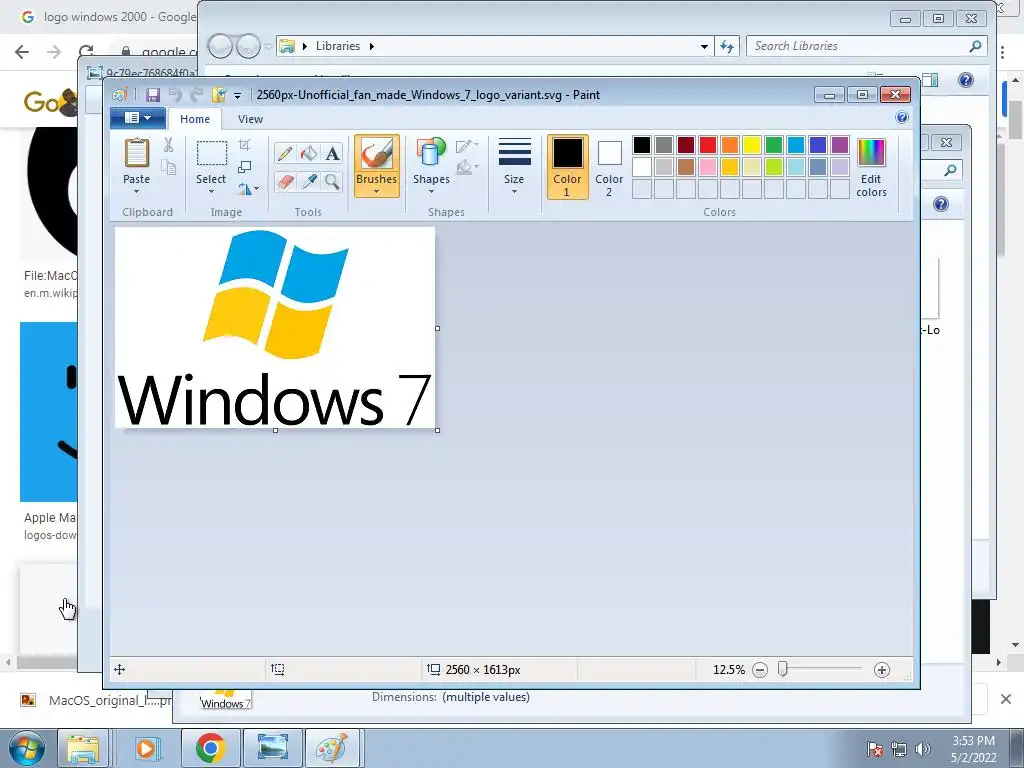The image size is (1024, 768).
Task: Open Explorer address bar history dropdown
Action: (x=704, y=46)
